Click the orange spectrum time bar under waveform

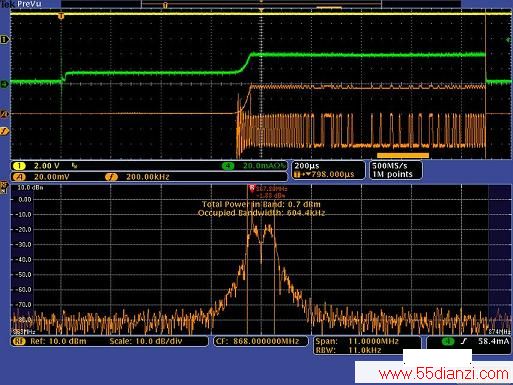pos(403,155)
